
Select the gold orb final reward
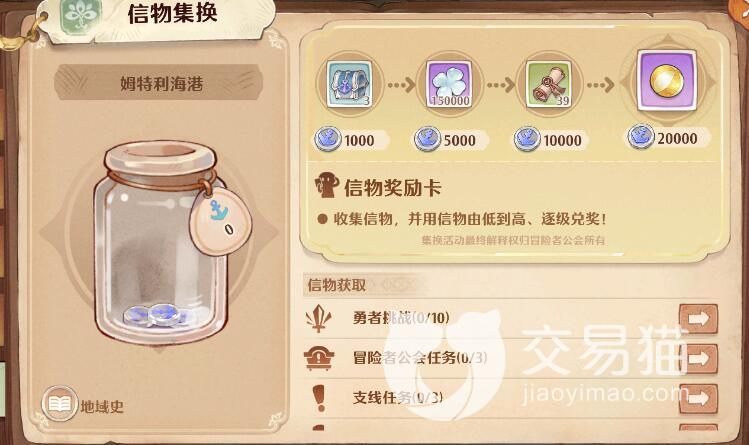point(667,81)
